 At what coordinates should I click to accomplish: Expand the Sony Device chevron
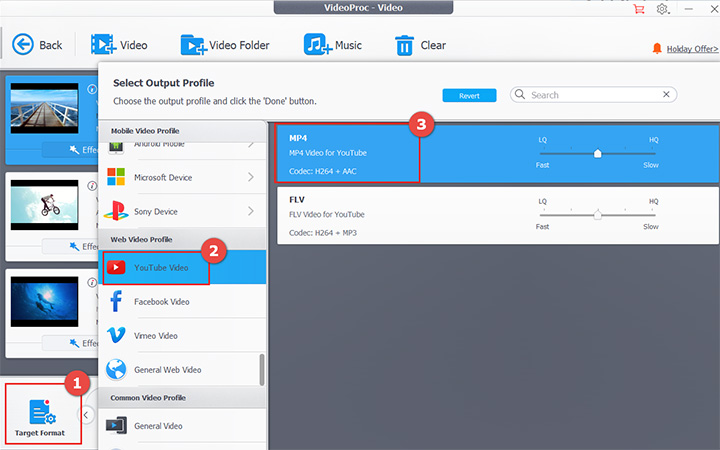pos(251,211)
